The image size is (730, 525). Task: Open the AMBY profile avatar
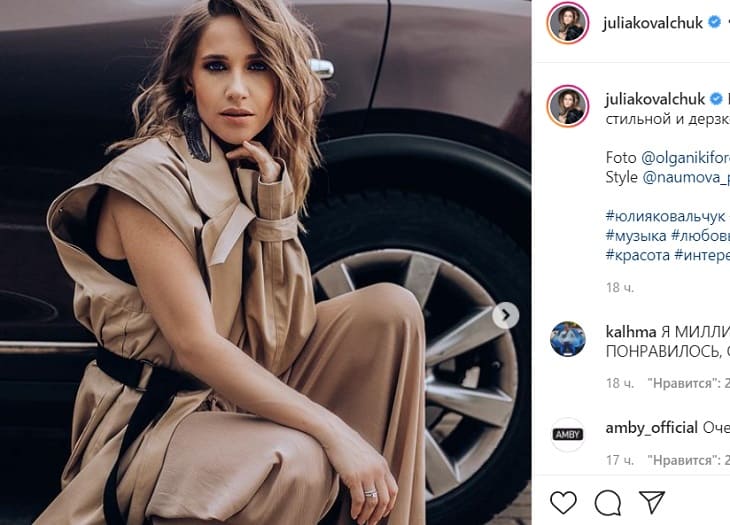pos(567,435)
